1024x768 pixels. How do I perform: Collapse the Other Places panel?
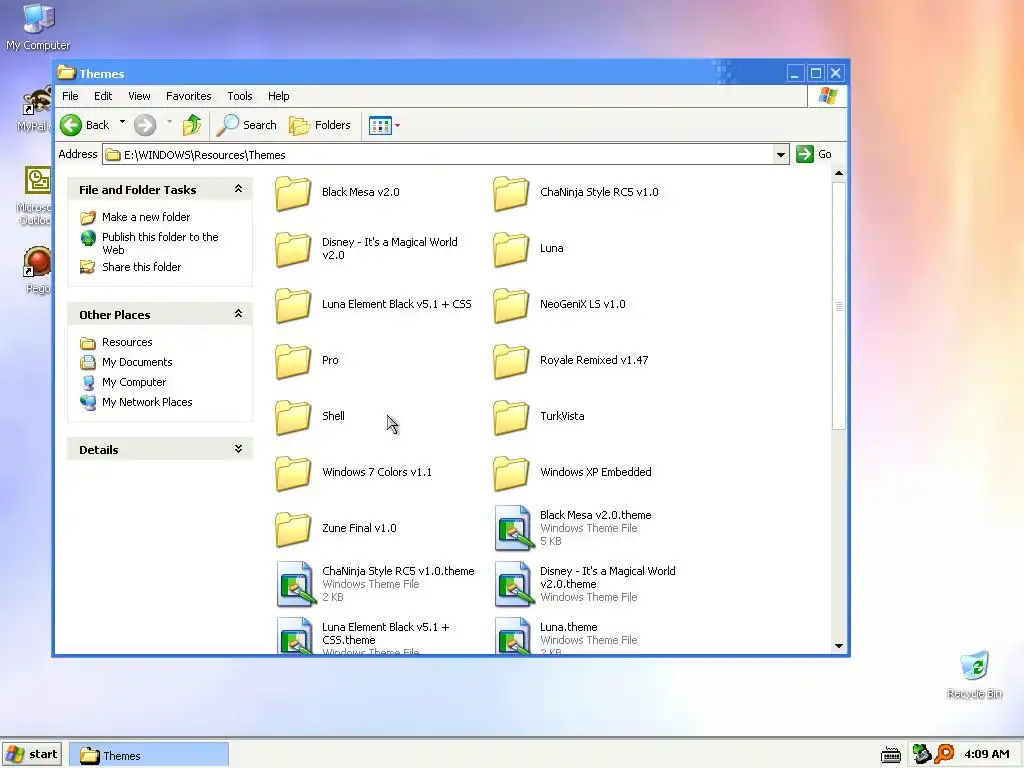pos(238,313)
